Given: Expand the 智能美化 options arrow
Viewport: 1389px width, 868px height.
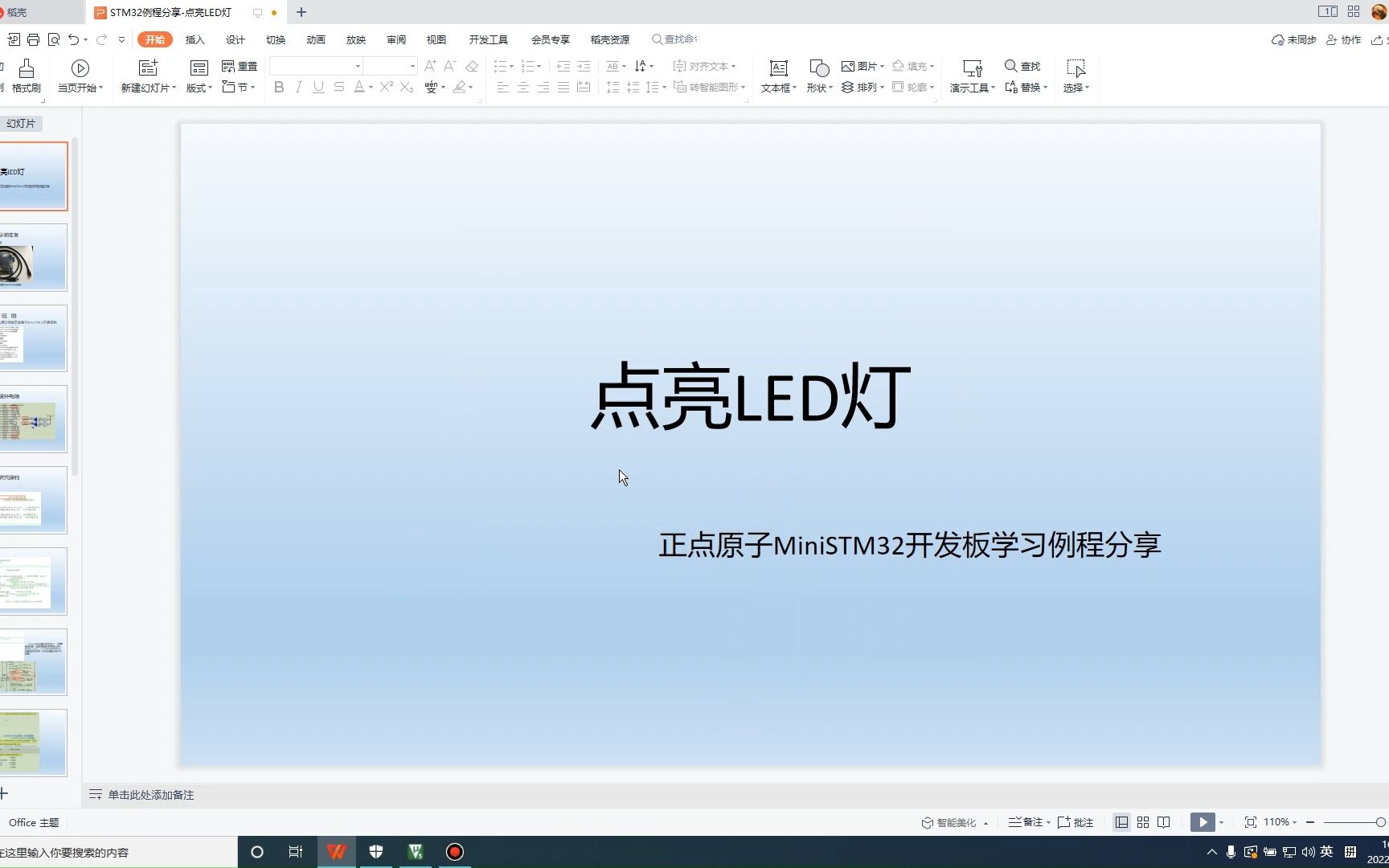Looking at the screenshot, I should (x=985, y=822).
